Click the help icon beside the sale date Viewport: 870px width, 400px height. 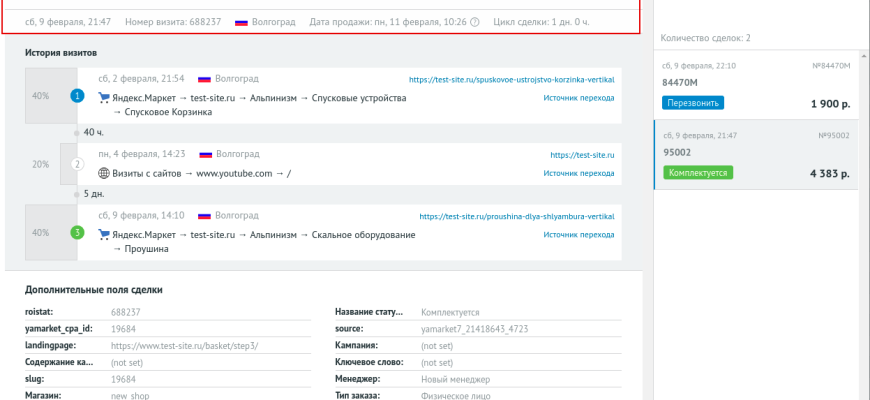475,21
